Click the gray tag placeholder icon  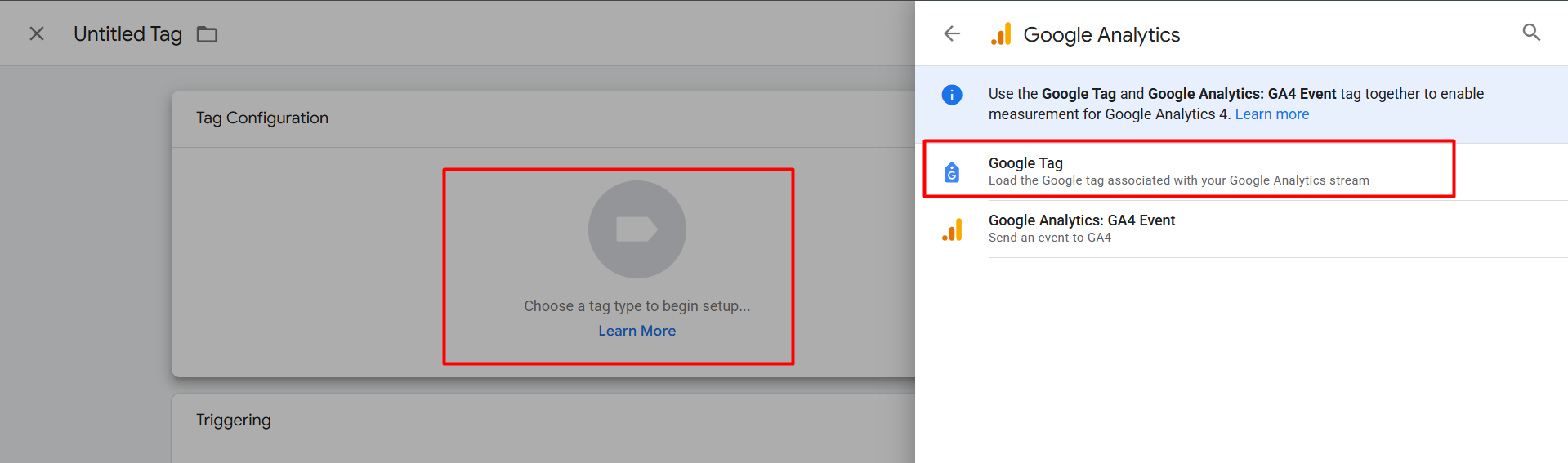[x=637, y=229]
